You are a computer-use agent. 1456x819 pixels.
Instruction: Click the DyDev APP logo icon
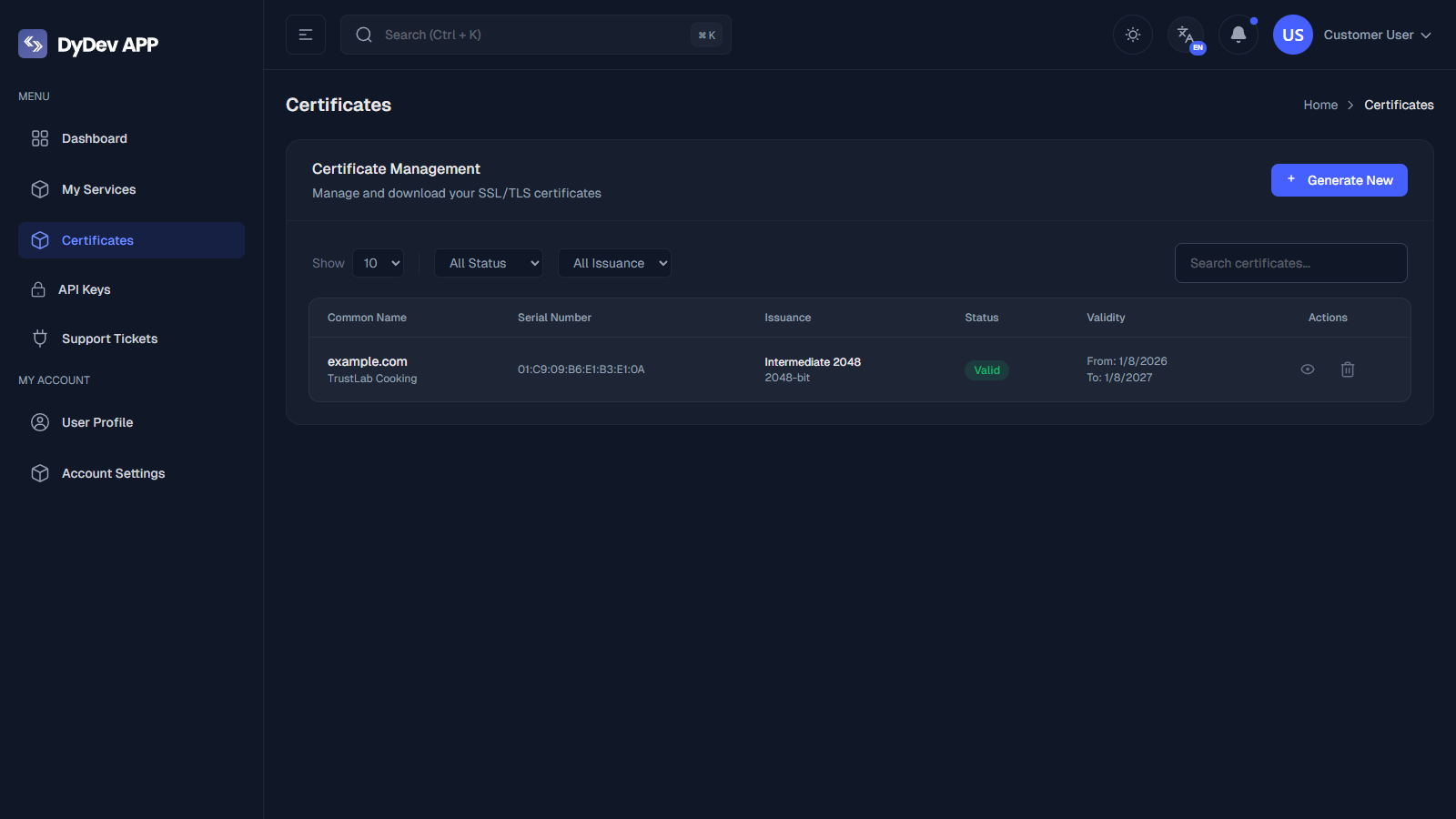[33, 44]
